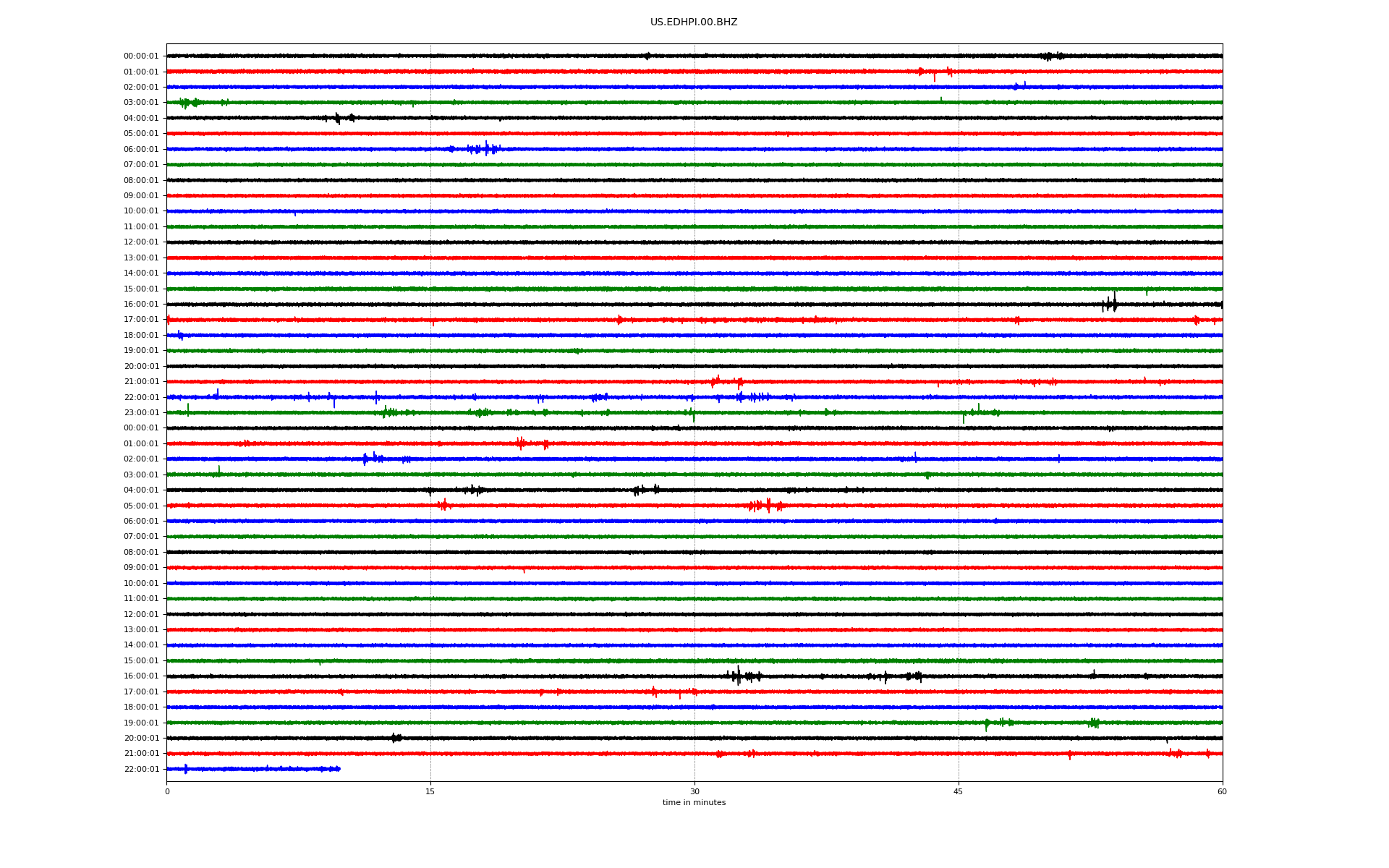Image resolution: width=1389 pixels, height=868 pixels.
Task: Click the second 21:00:01 row label
Action: point(141,754)
